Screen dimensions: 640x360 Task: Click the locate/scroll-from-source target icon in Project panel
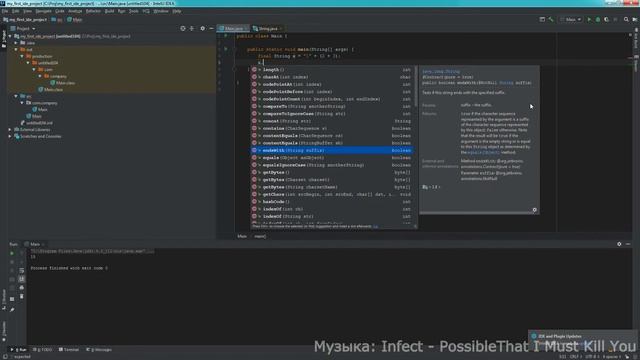[183, 29]
